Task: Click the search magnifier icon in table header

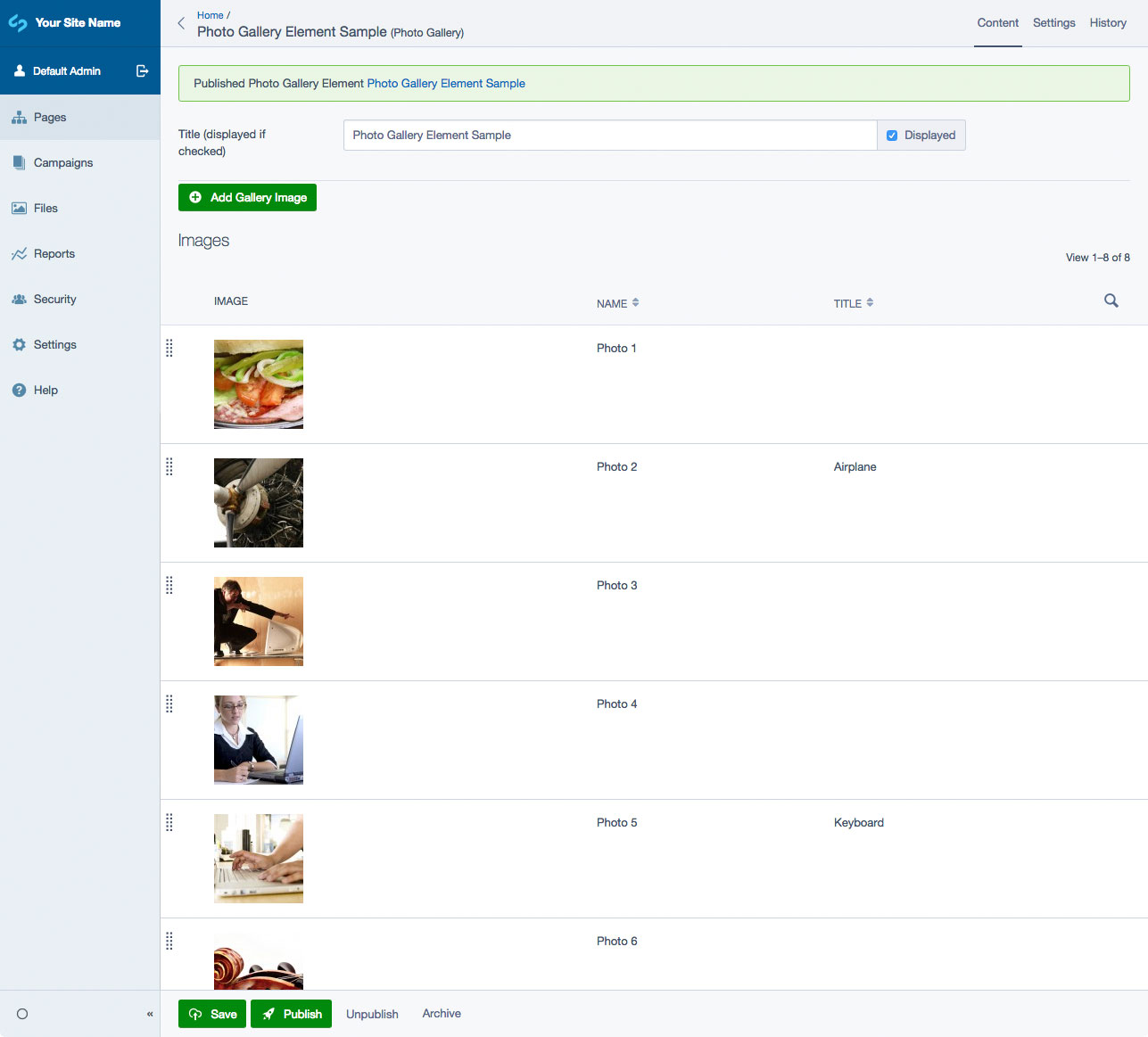Action: tap(1111, 300)
